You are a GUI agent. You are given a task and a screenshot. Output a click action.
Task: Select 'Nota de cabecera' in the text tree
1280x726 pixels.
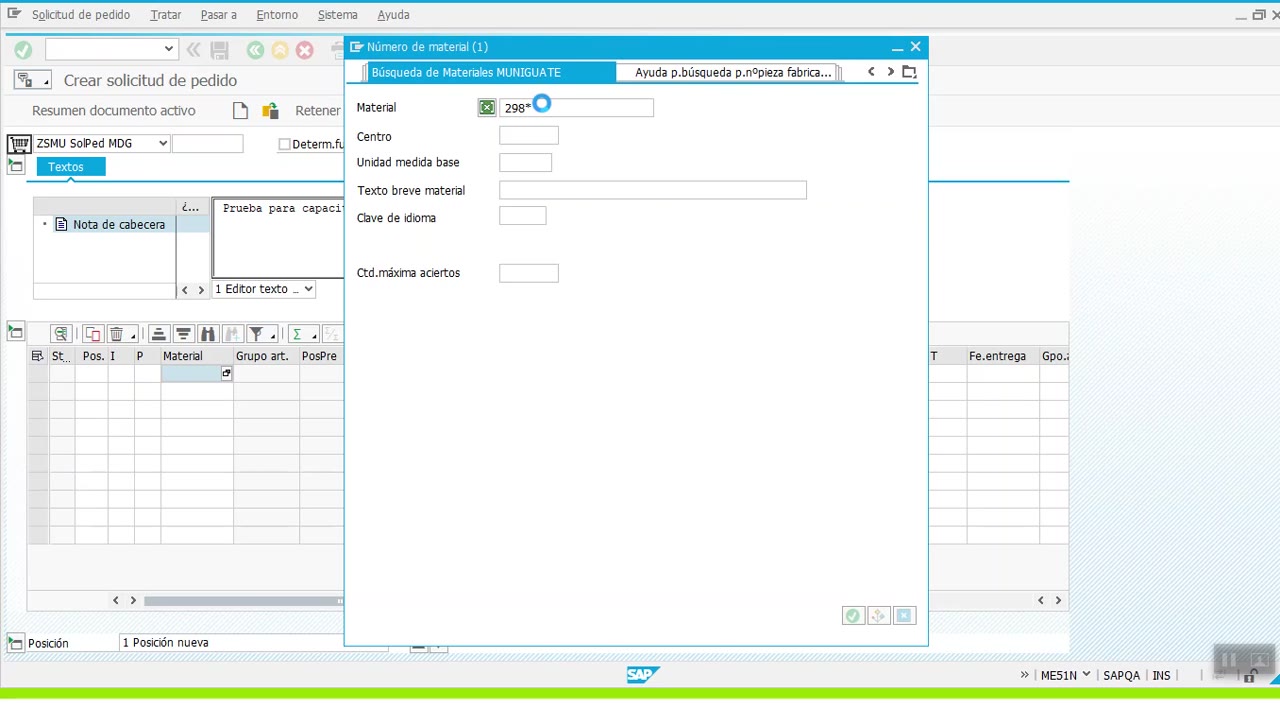coord(118,225)
